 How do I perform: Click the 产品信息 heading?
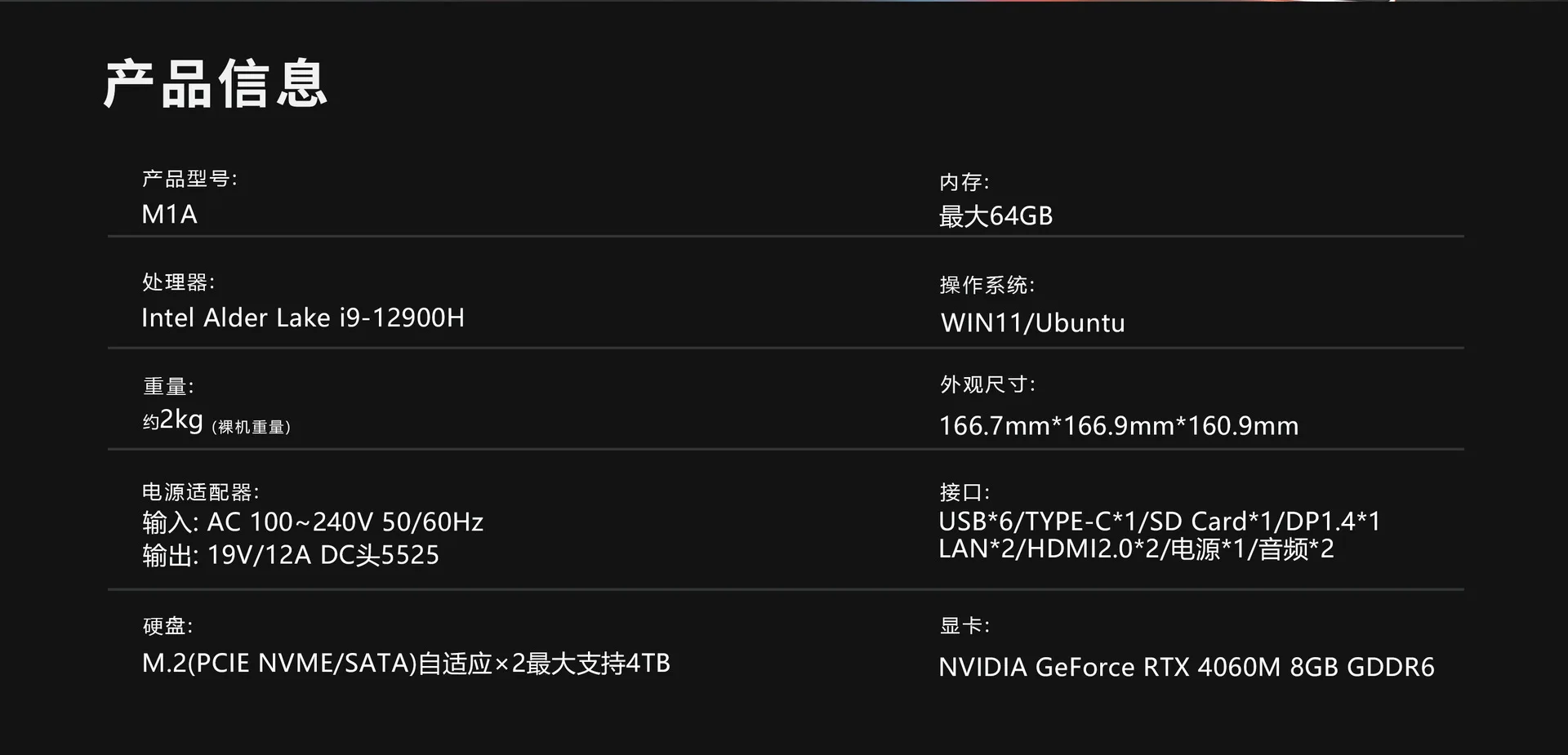215,84
